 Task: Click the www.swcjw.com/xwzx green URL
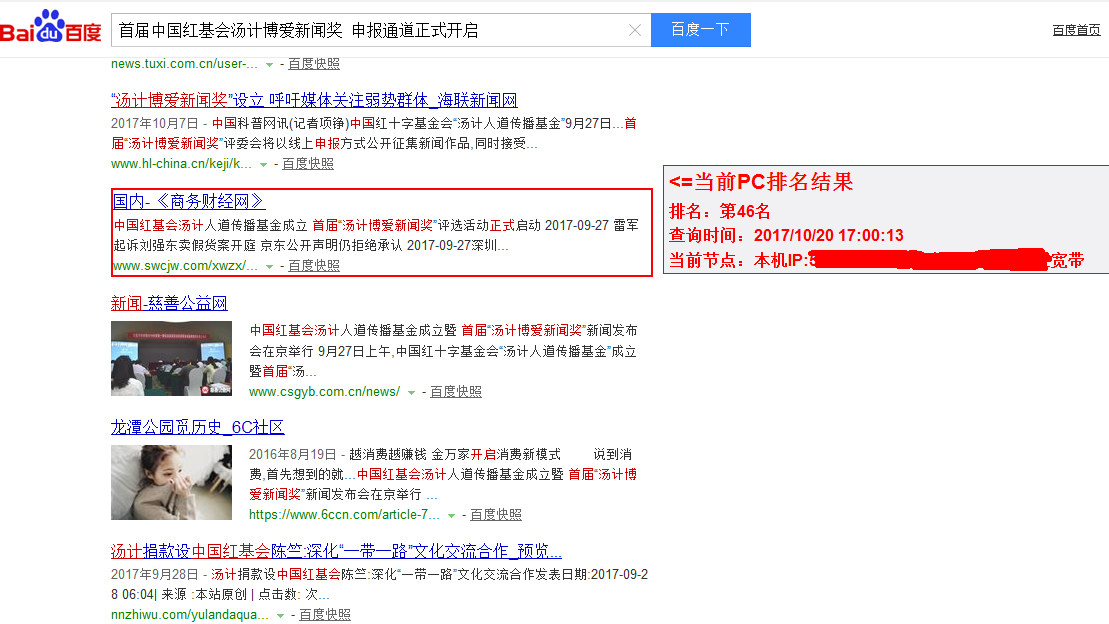click(x=185, y=265)
